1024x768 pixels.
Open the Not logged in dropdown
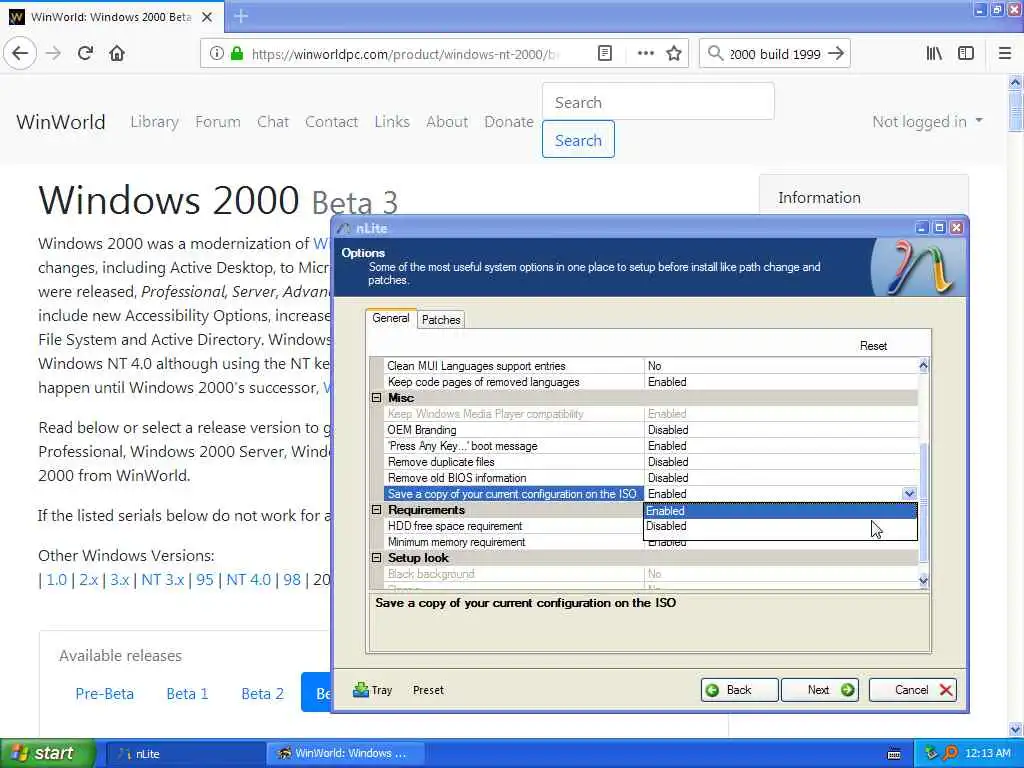pos(927,122)
